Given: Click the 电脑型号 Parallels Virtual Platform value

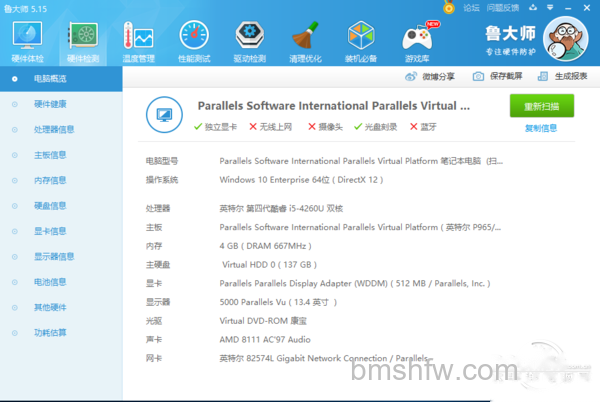Looking at the screenshot, I should point(361,161).
